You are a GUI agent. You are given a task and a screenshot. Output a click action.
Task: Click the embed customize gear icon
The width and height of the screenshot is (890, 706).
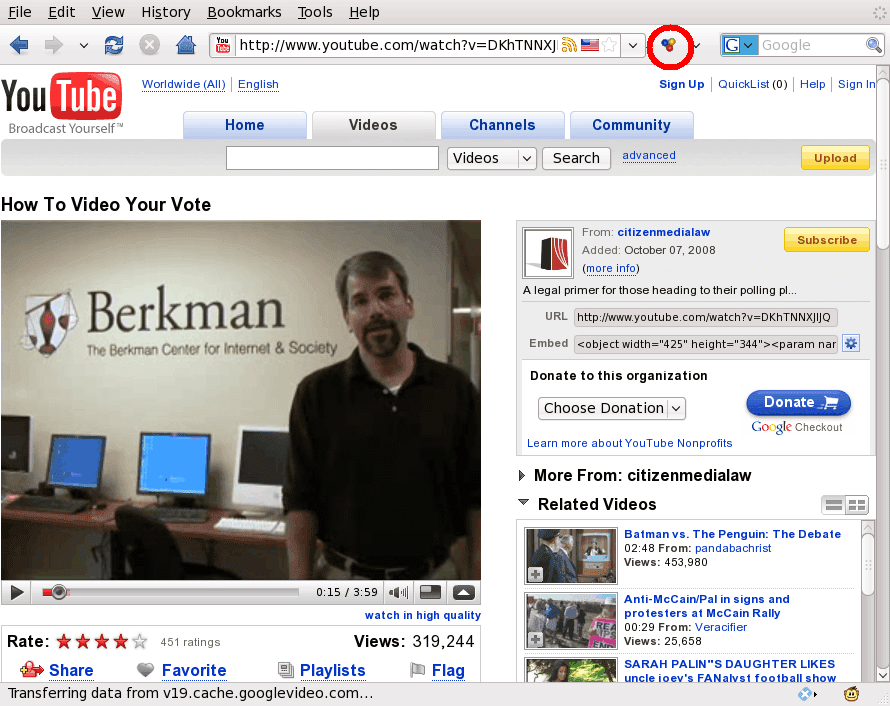click(850, 343)
